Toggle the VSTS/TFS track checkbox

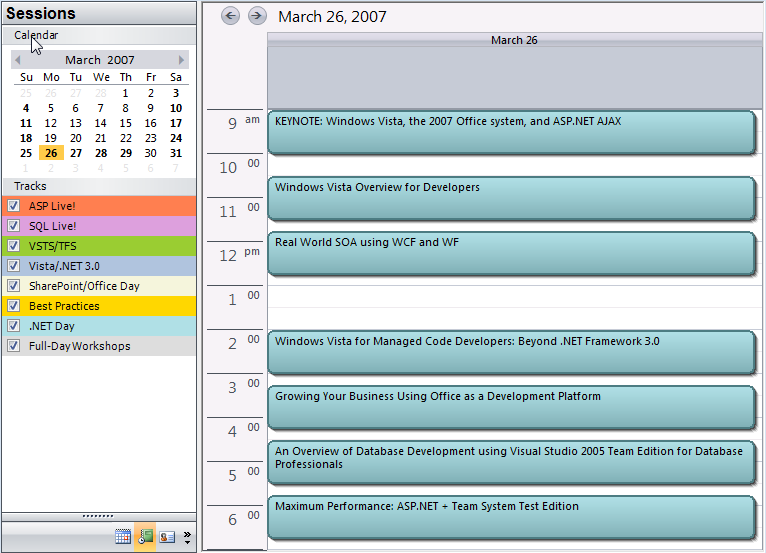pos(13,246)
